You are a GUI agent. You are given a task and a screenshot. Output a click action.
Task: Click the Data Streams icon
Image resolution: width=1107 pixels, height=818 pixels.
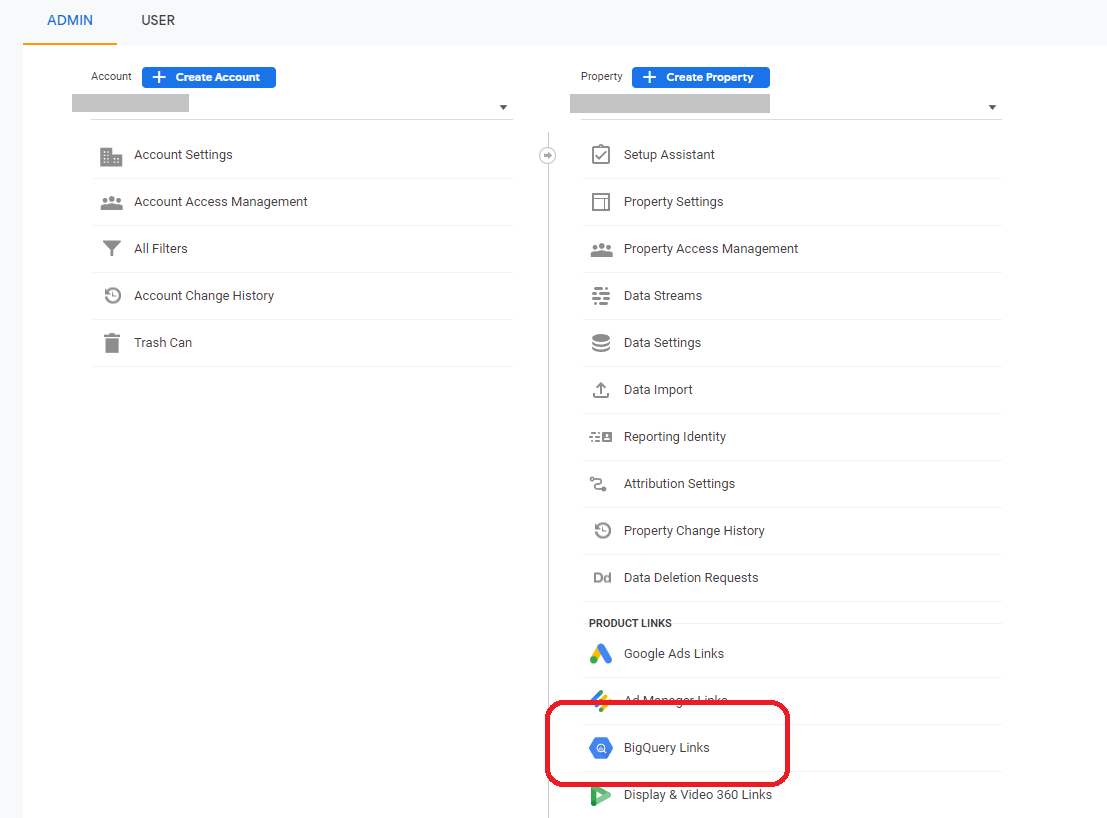tap(601, 296)
